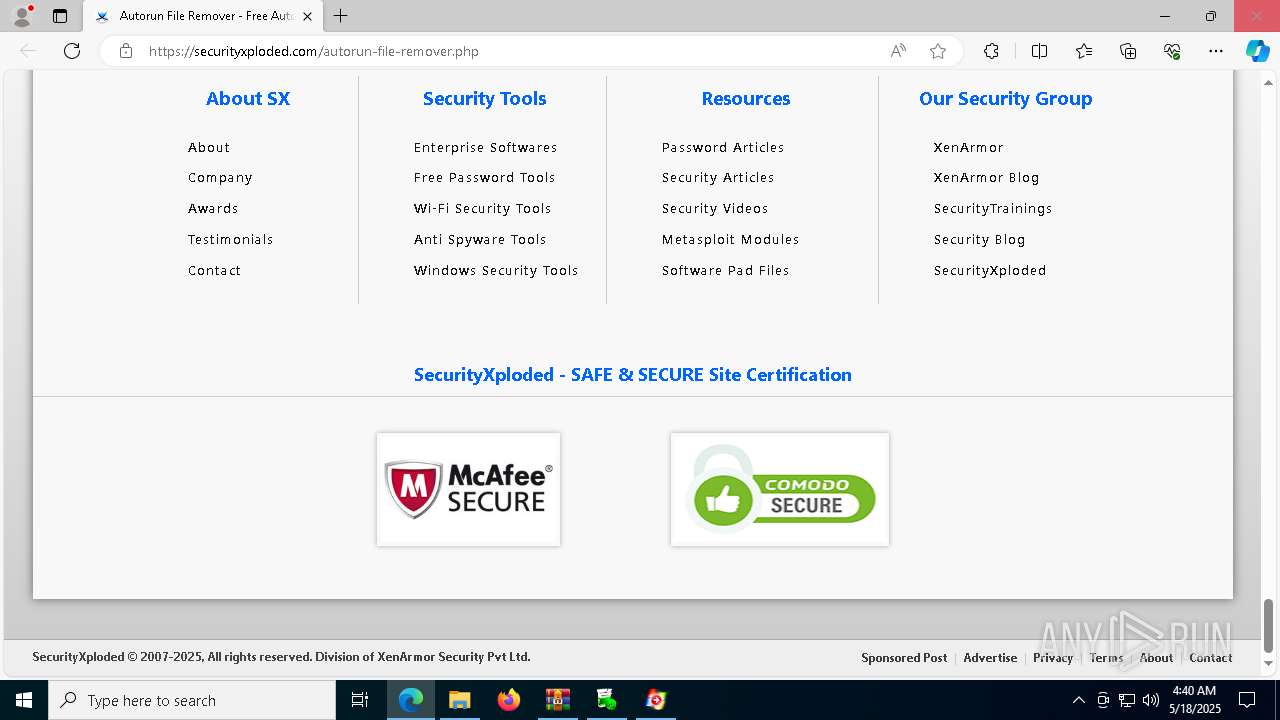The height and width of the screenshot is (720, 1280).
Task: Launch Firefox from taskbar
Action: [509, 700]
